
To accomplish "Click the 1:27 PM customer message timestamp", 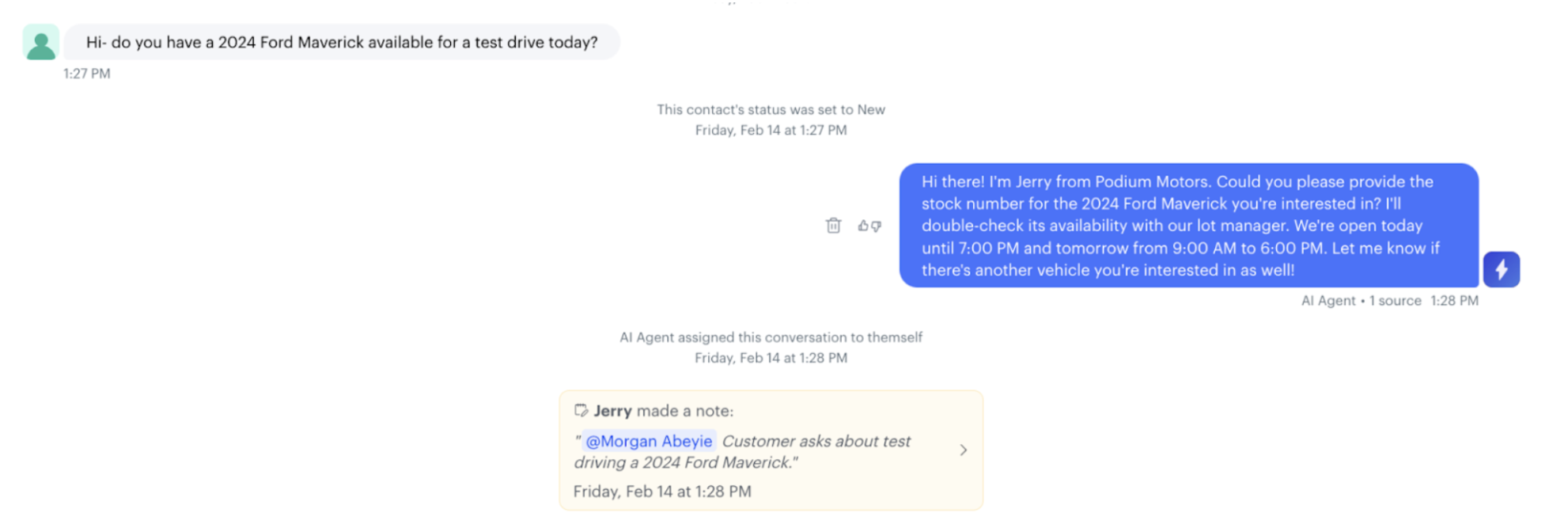I will pyautogui.click(x=87, y=74).
